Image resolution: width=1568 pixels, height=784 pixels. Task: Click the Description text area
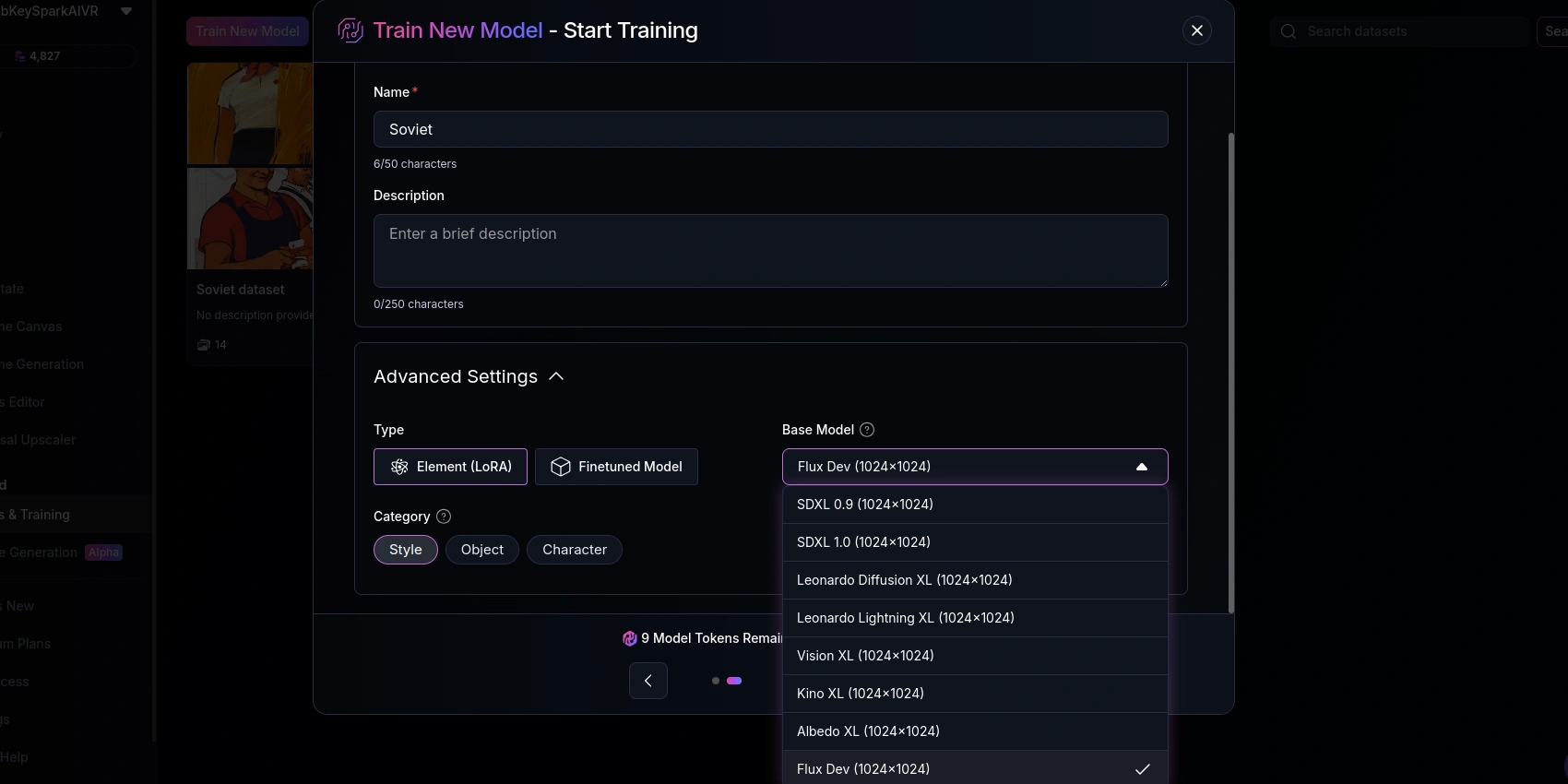coord(770,251)
